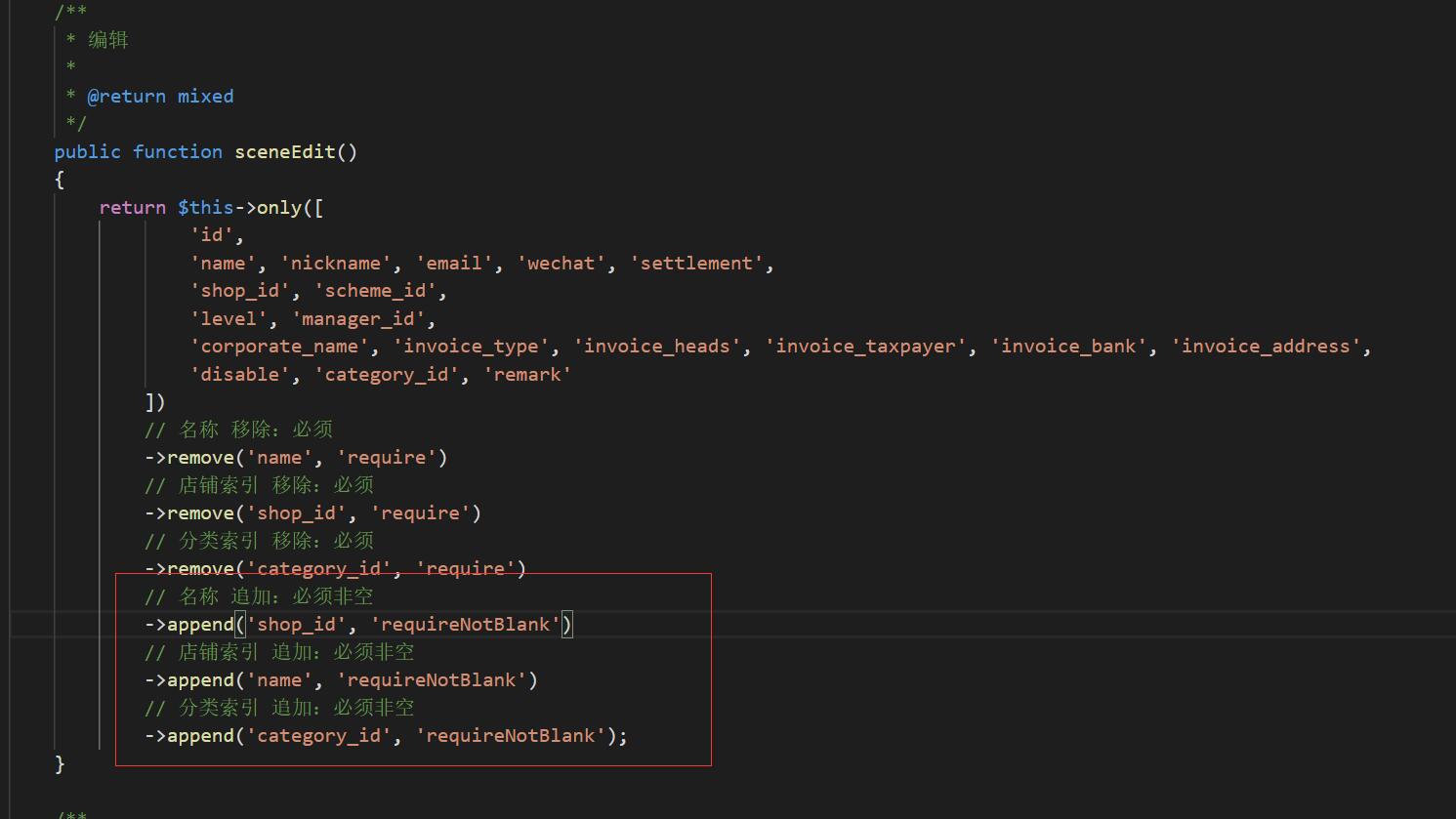This screenshot has height=819, width=1456.
Task: Click append on the 'name' requireNotBlank line
Action: 200,680
